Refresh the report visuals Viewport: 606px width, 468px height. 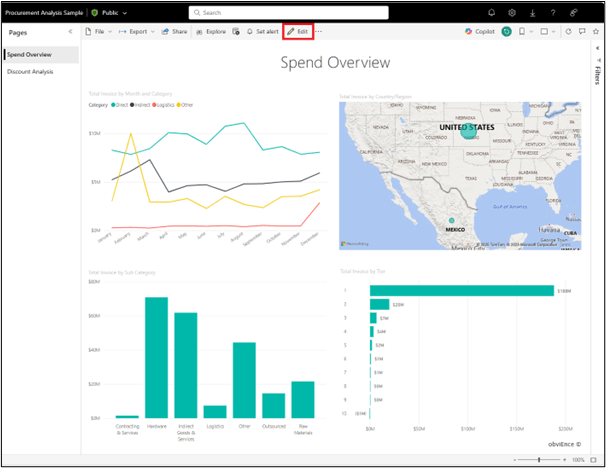tap(568, 32)
